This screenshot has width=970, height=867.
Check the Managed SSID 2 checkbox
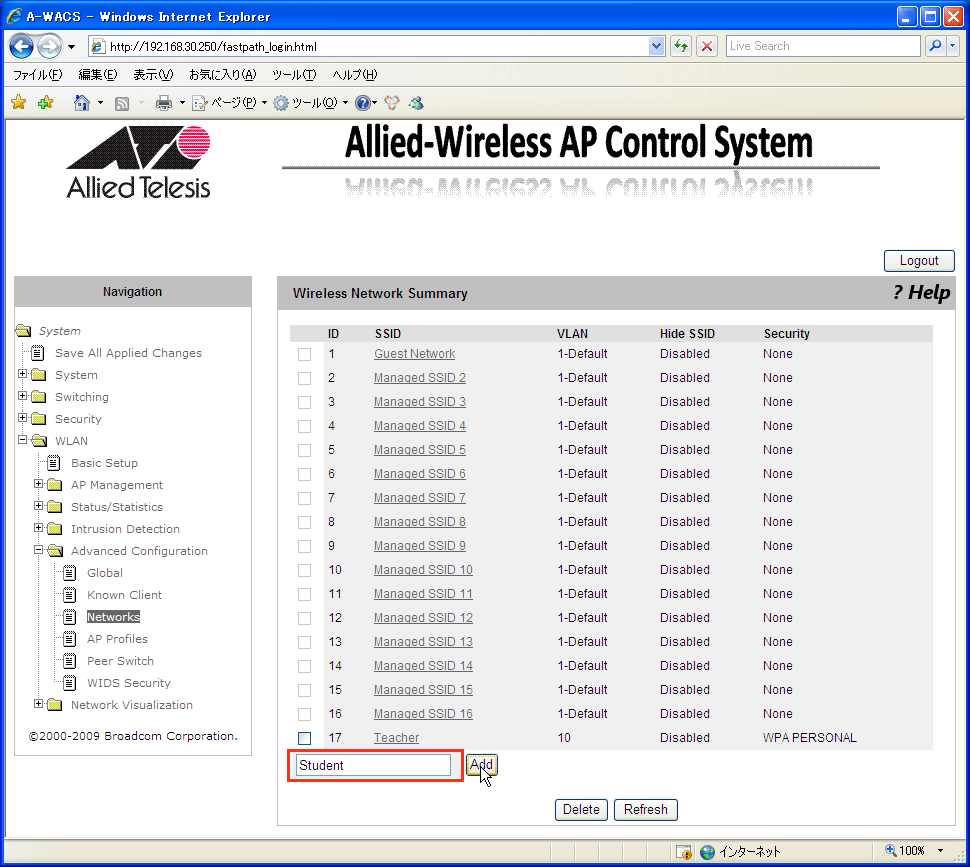304,378
